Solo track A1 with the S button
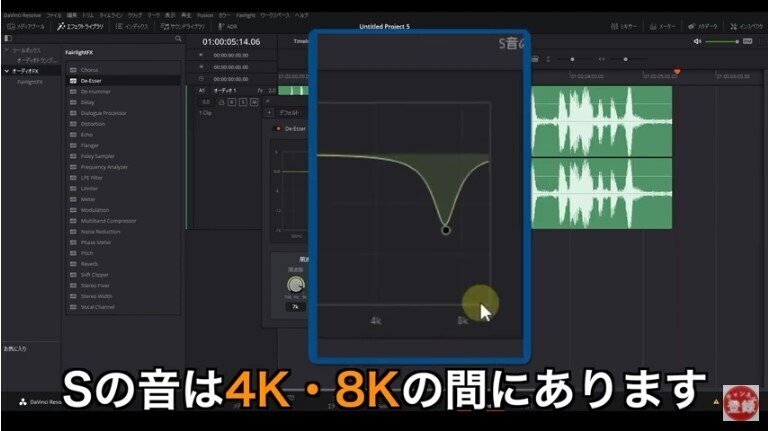The height and width of the screenshot is (431, 768). point(242,102)
